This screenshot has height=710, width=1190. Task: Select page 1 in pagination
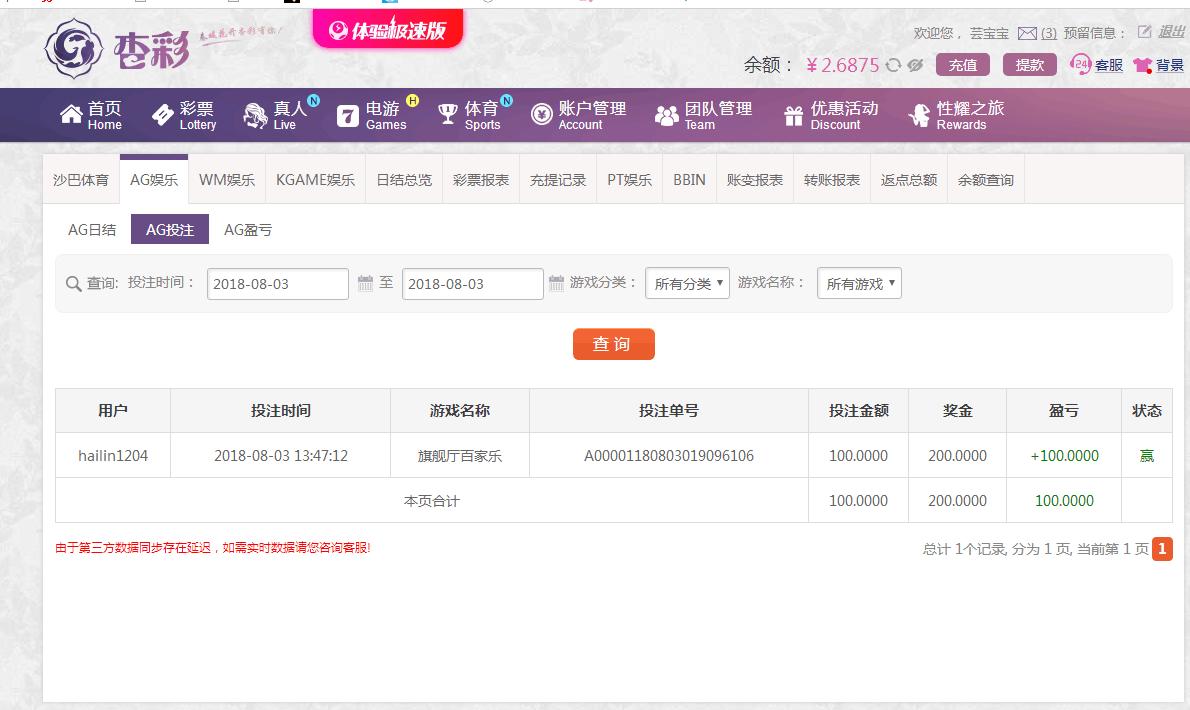(1162, 549)
